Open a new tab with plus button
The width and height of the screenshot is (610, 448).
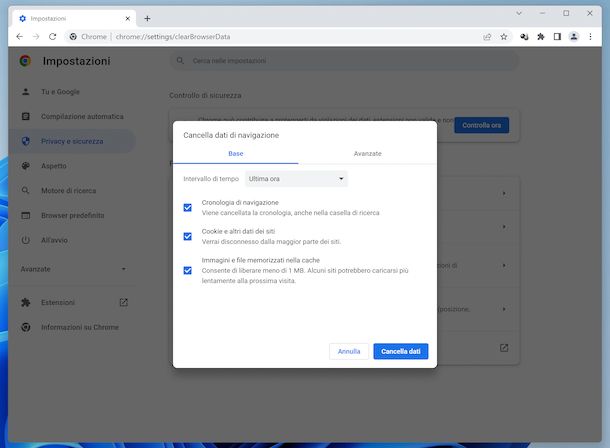pos(147,18)
